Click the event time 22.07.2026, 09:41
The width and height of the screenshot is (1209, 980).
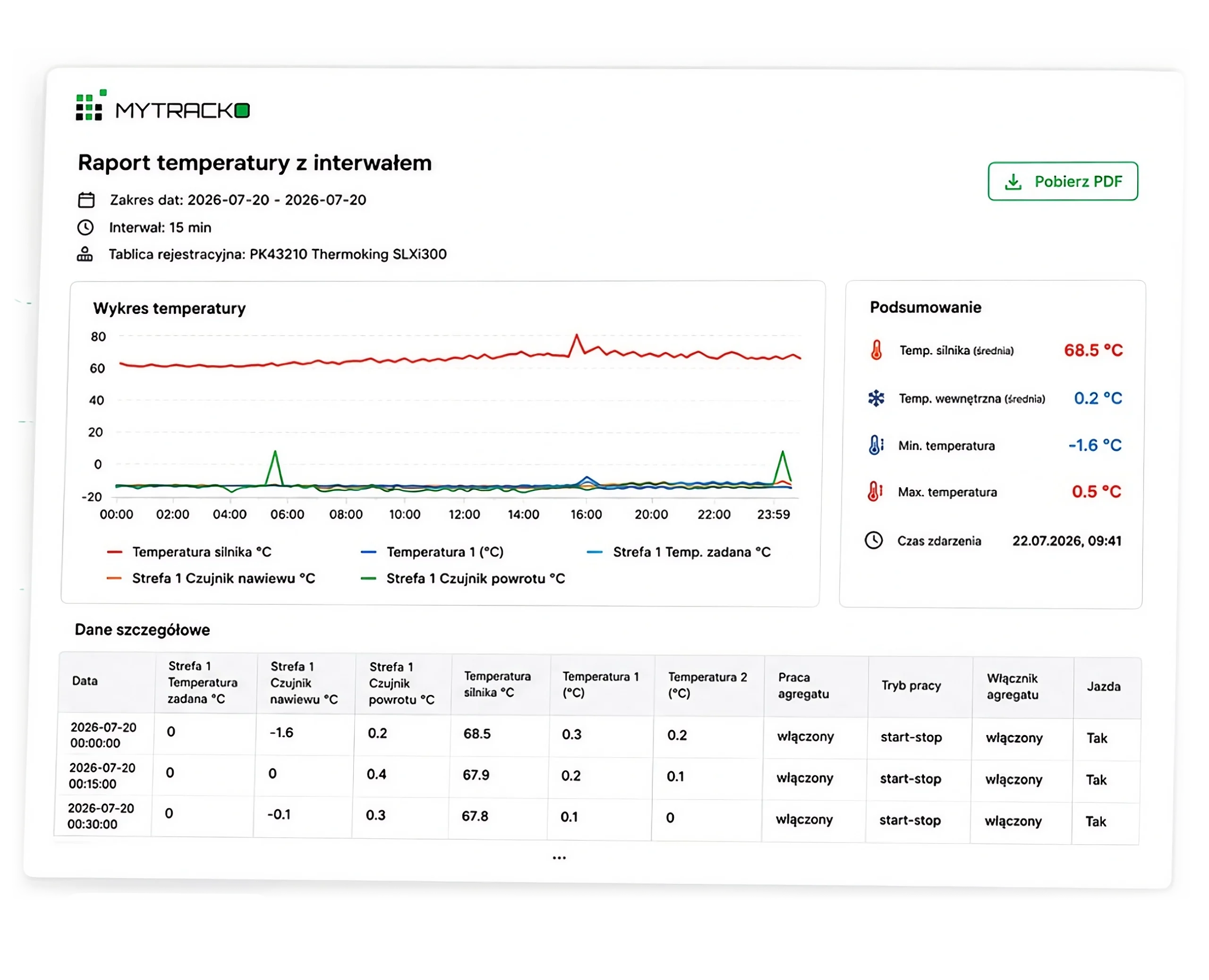pos(1067,541)
